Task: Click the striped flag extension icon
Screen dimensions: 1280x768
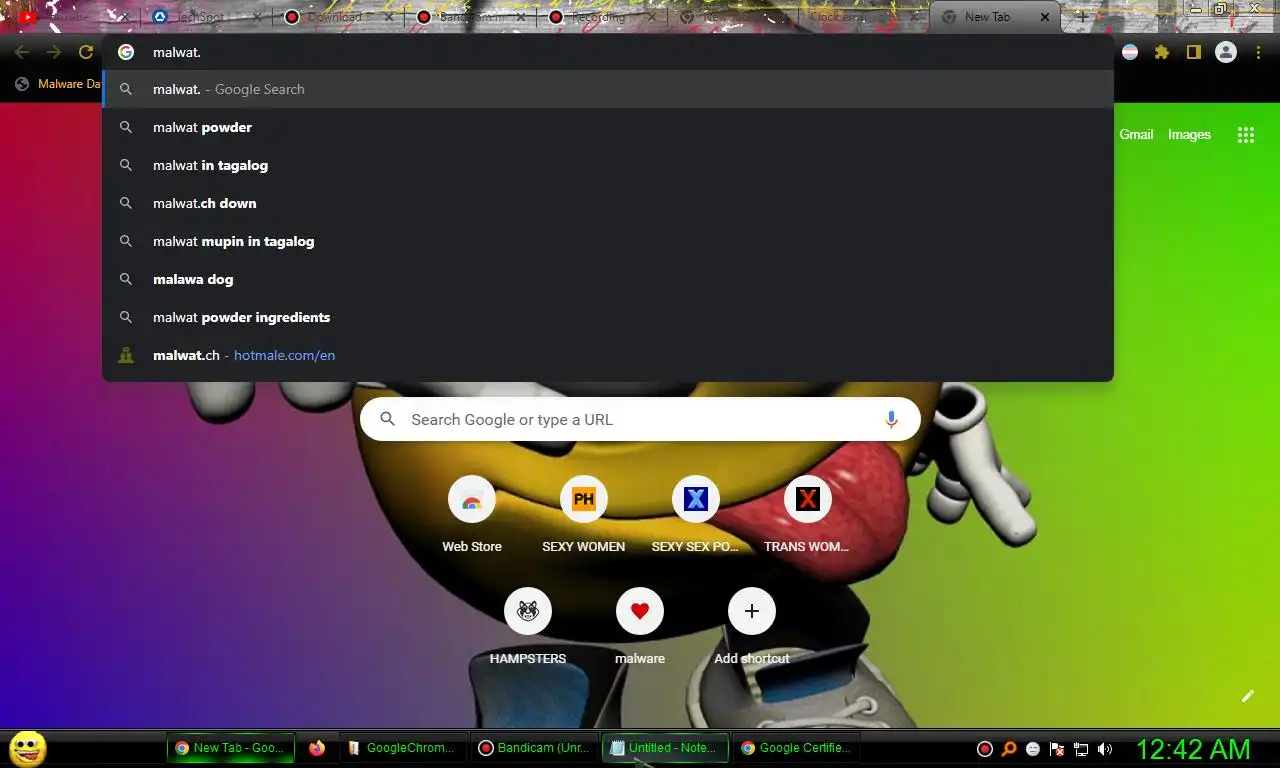Action: click(x=1130, y=52)
